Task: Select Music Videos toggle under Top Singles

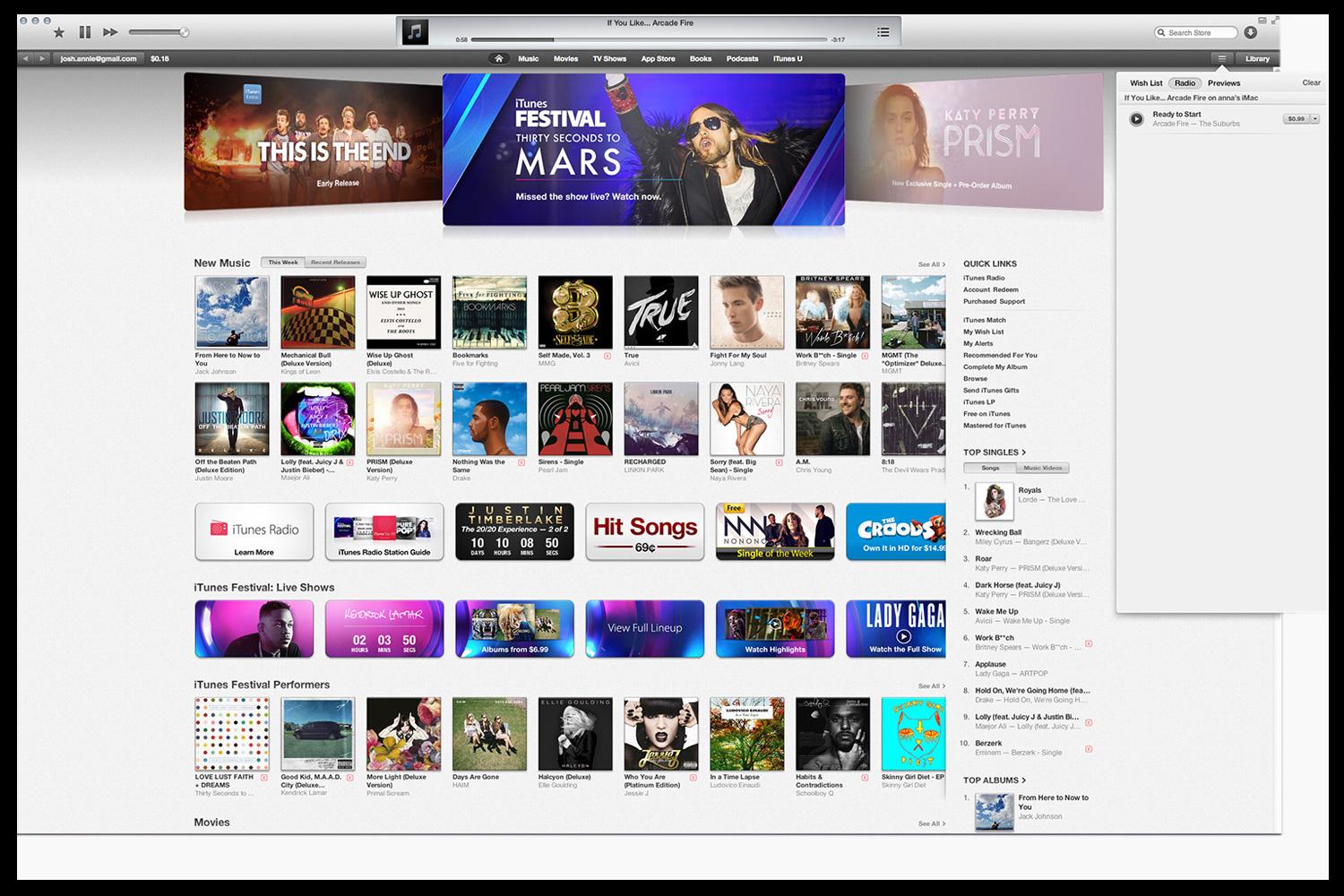Action: [1043, 468]
